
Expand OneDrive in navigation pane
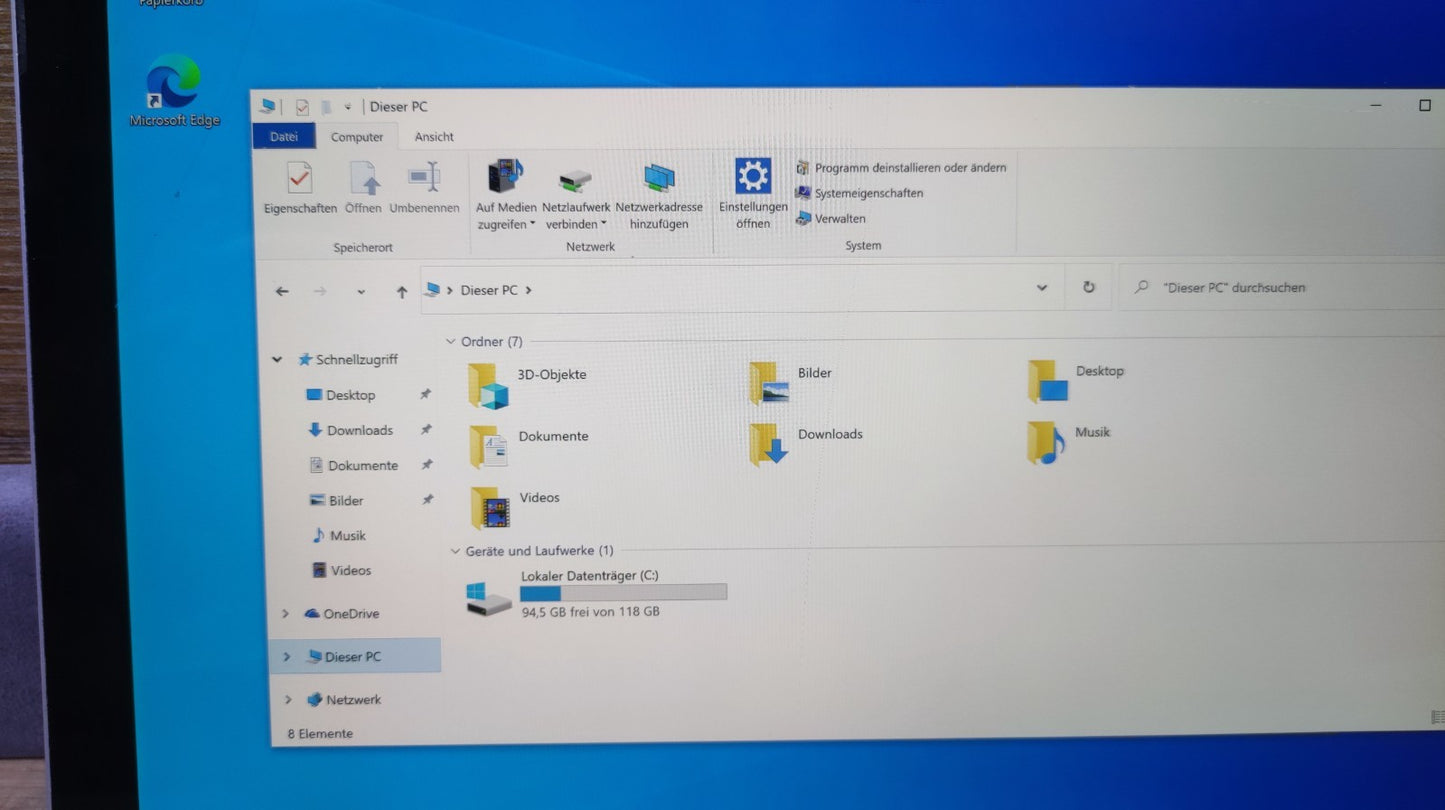(285, 614)
